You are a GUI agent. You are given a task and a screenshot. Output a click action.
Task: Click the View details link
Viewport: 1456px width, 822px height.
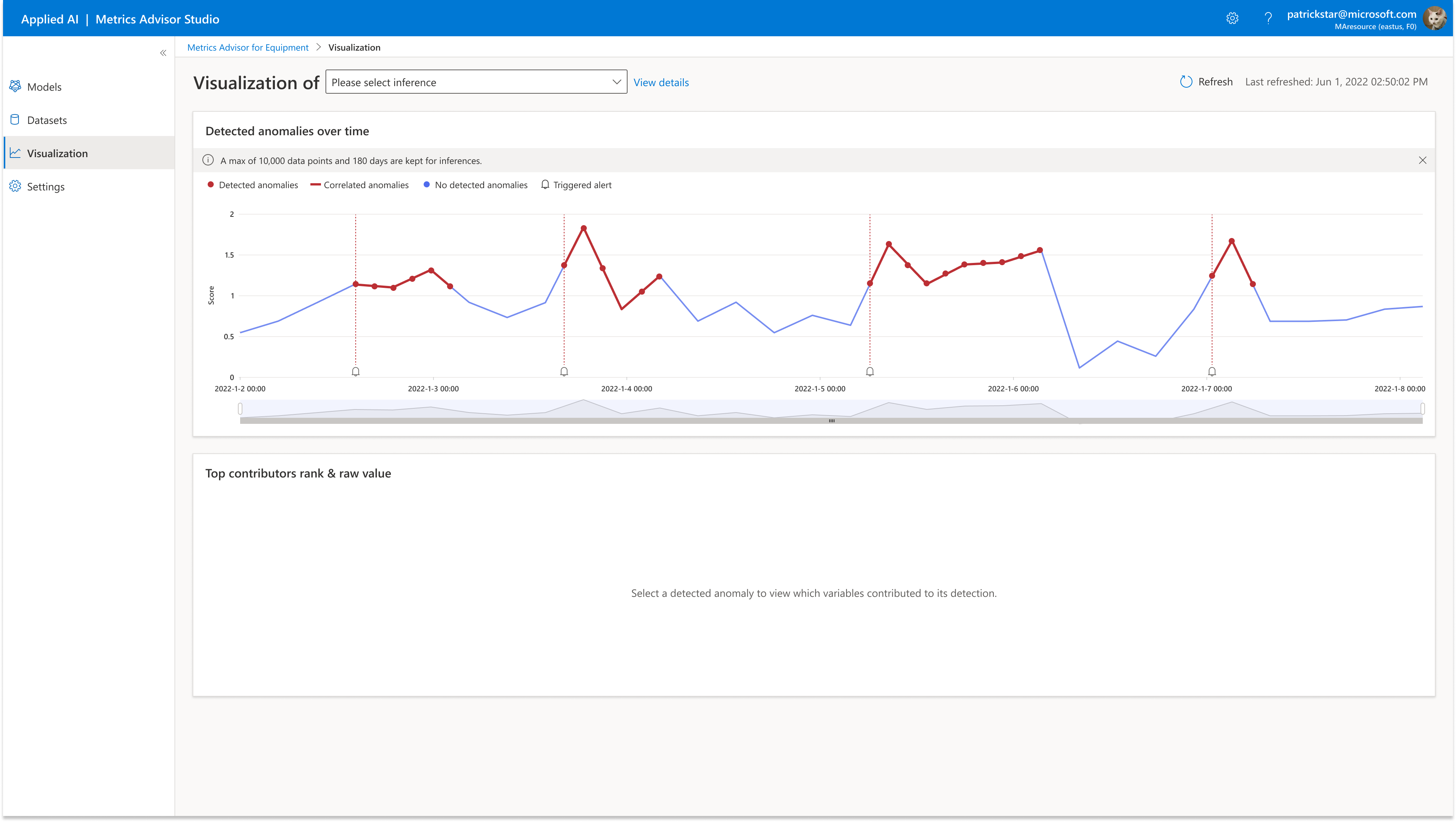661,82
